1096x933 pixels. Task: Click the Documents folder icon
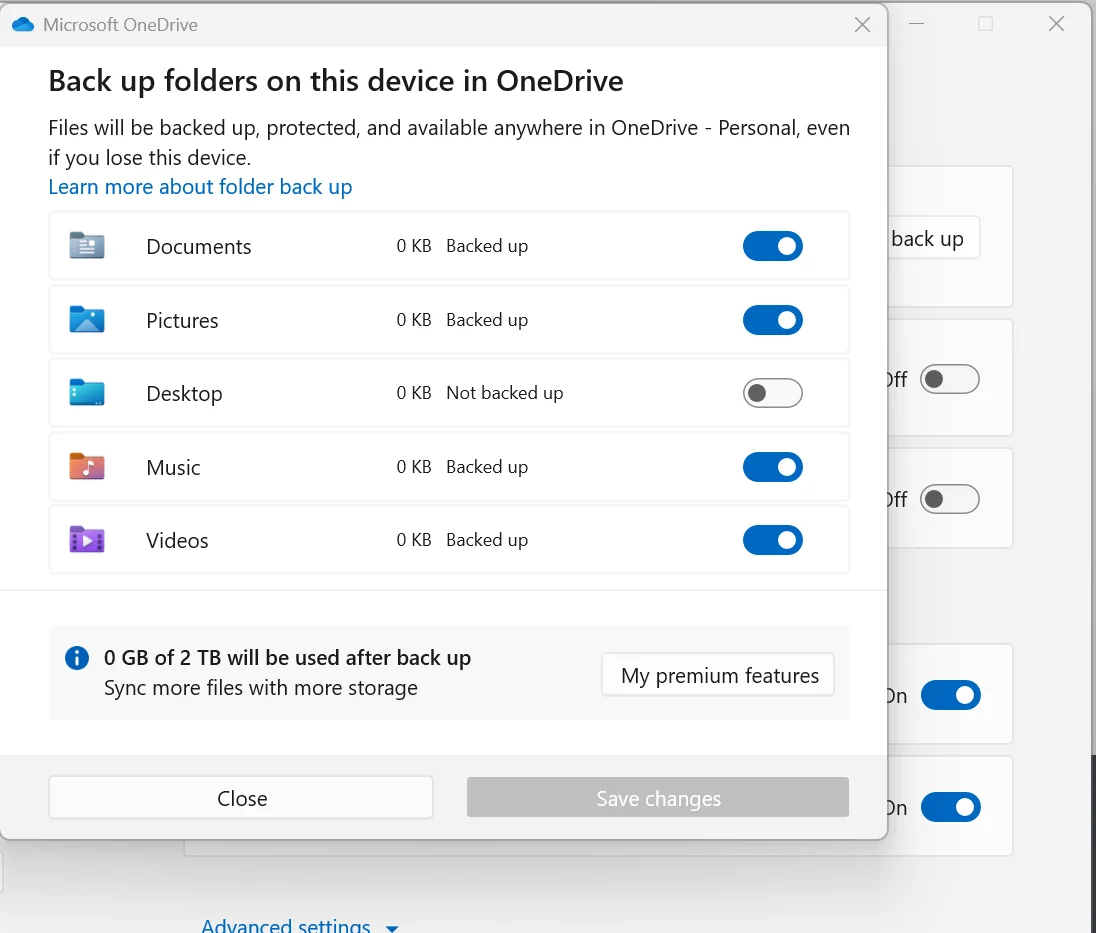[x=87, y=246]
